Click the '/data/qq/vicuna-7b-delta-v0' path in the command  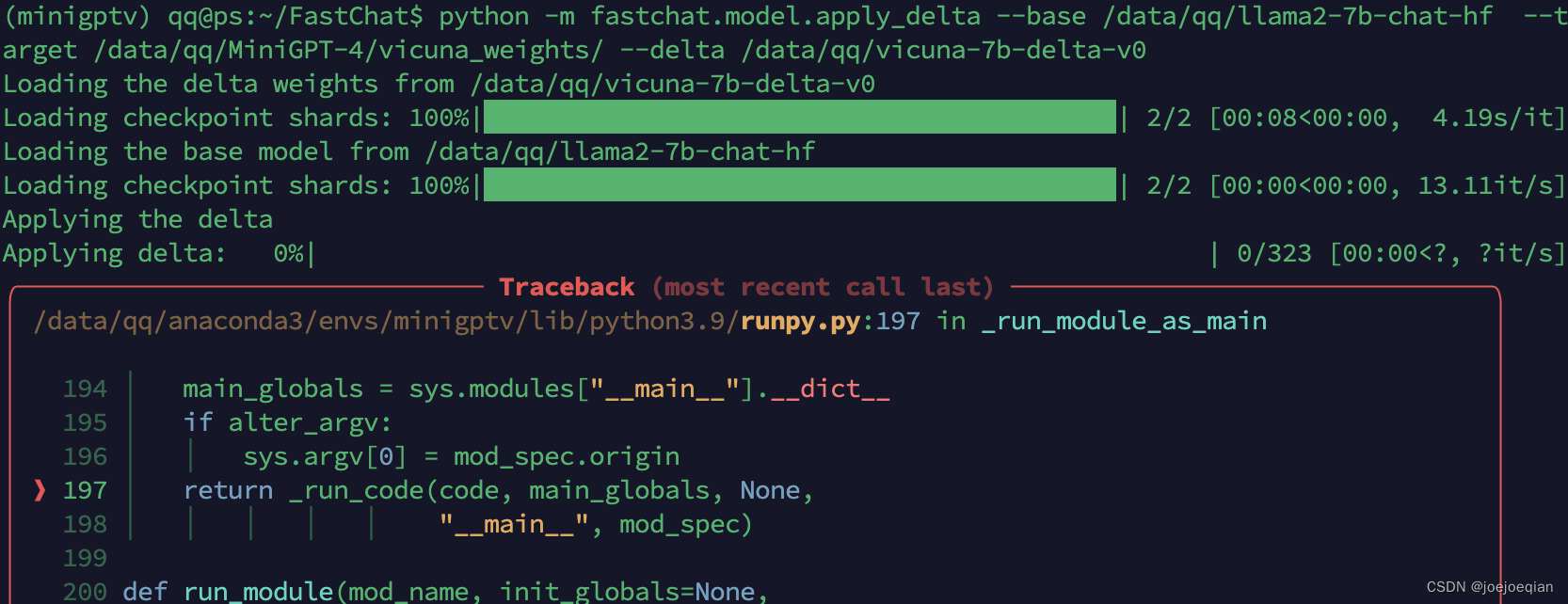(944, 50)
